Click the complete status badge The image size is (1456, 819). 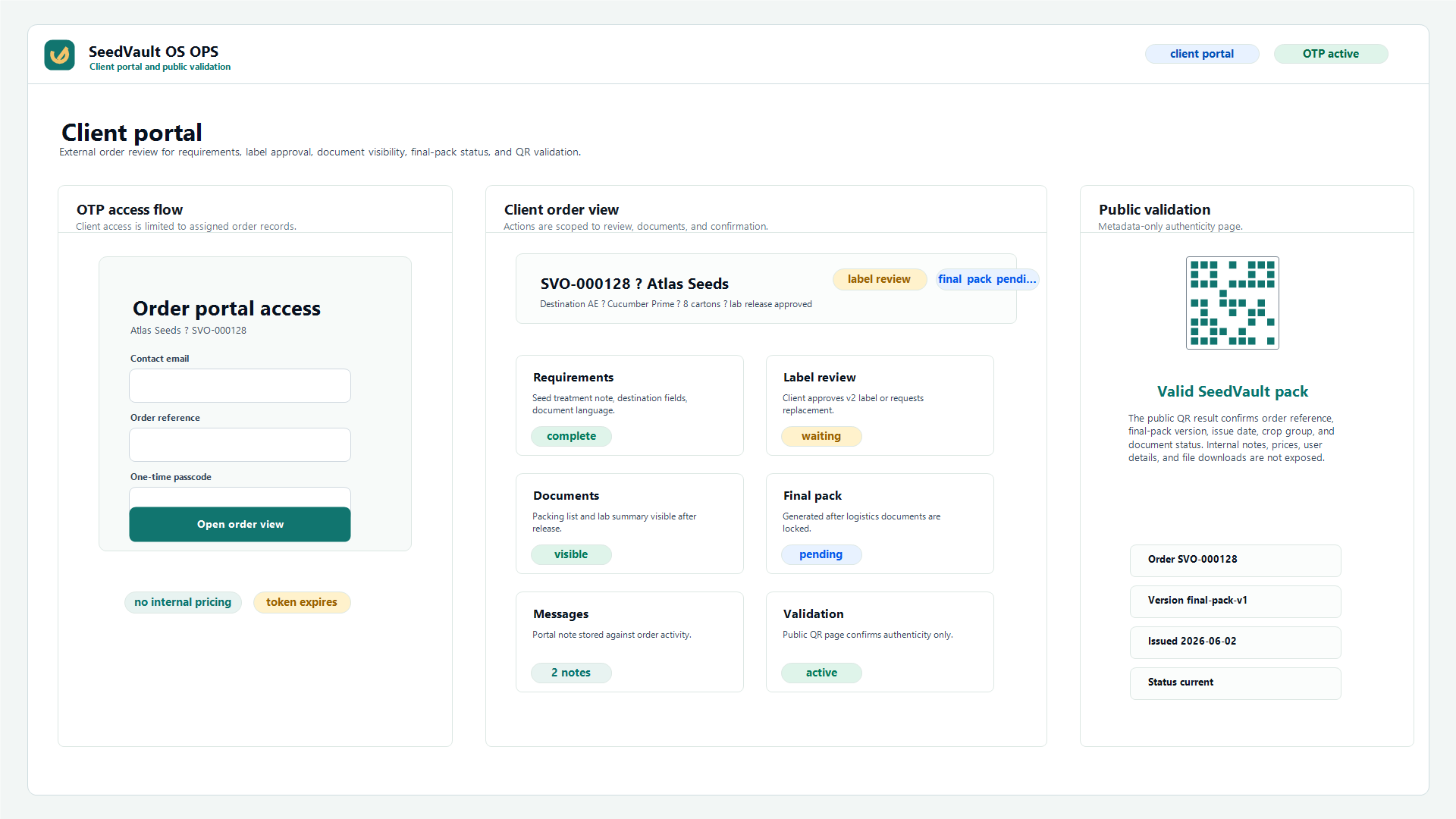pos(571,436)
